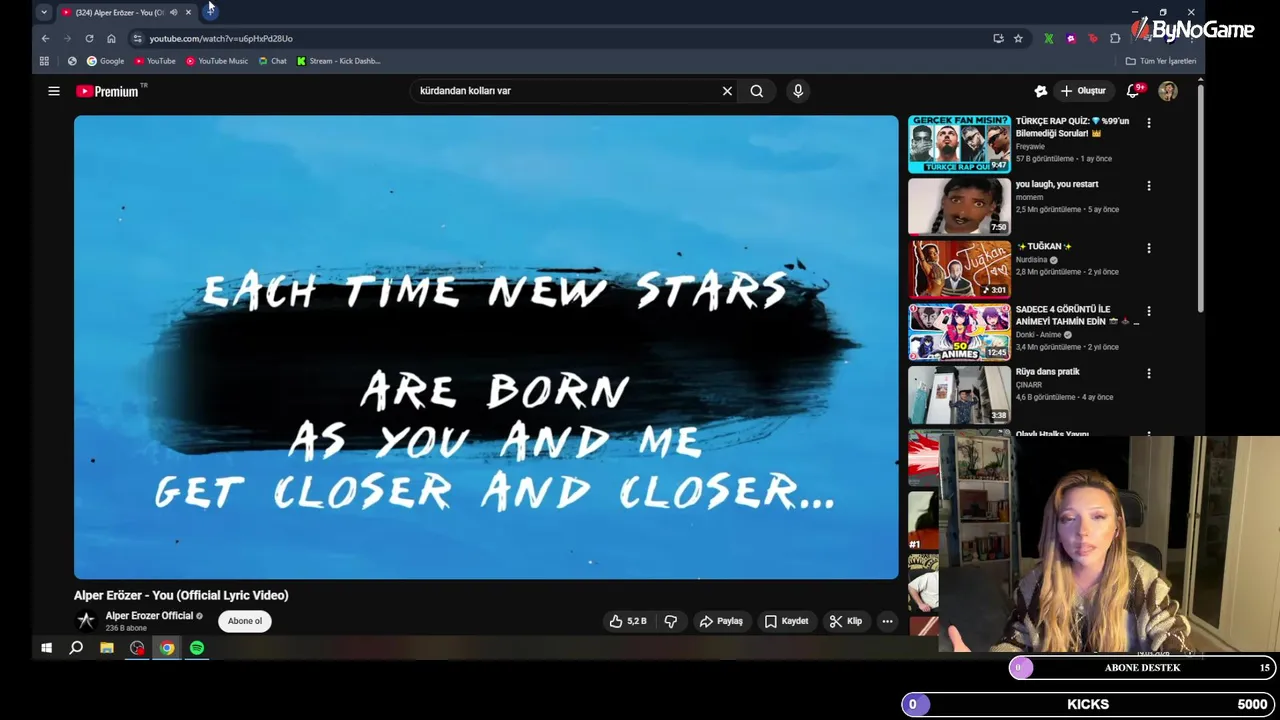This screenshot has height=720, width=1280.
Task: Open the apps grid in the bookmarks bar
Action: tap(44, 61)
